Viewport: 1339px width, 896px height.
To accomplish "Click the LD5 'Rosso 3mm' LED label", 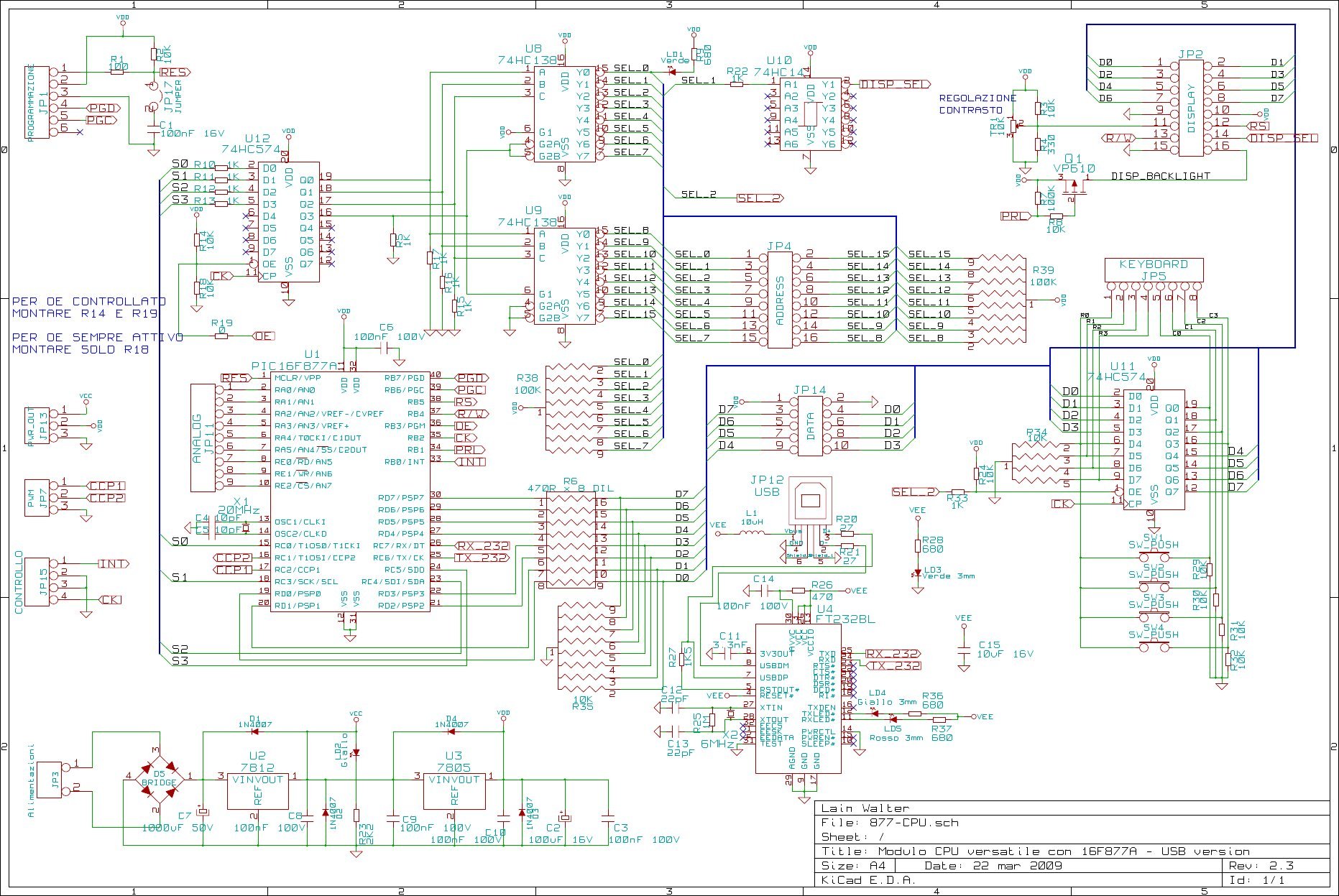I will click(896, 734).
